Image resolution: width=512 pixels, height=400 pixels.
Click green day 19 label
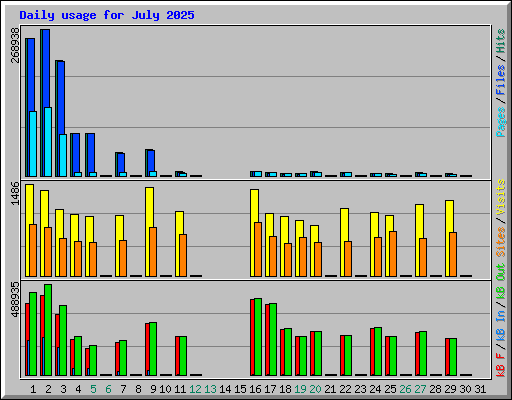point(300,389)
